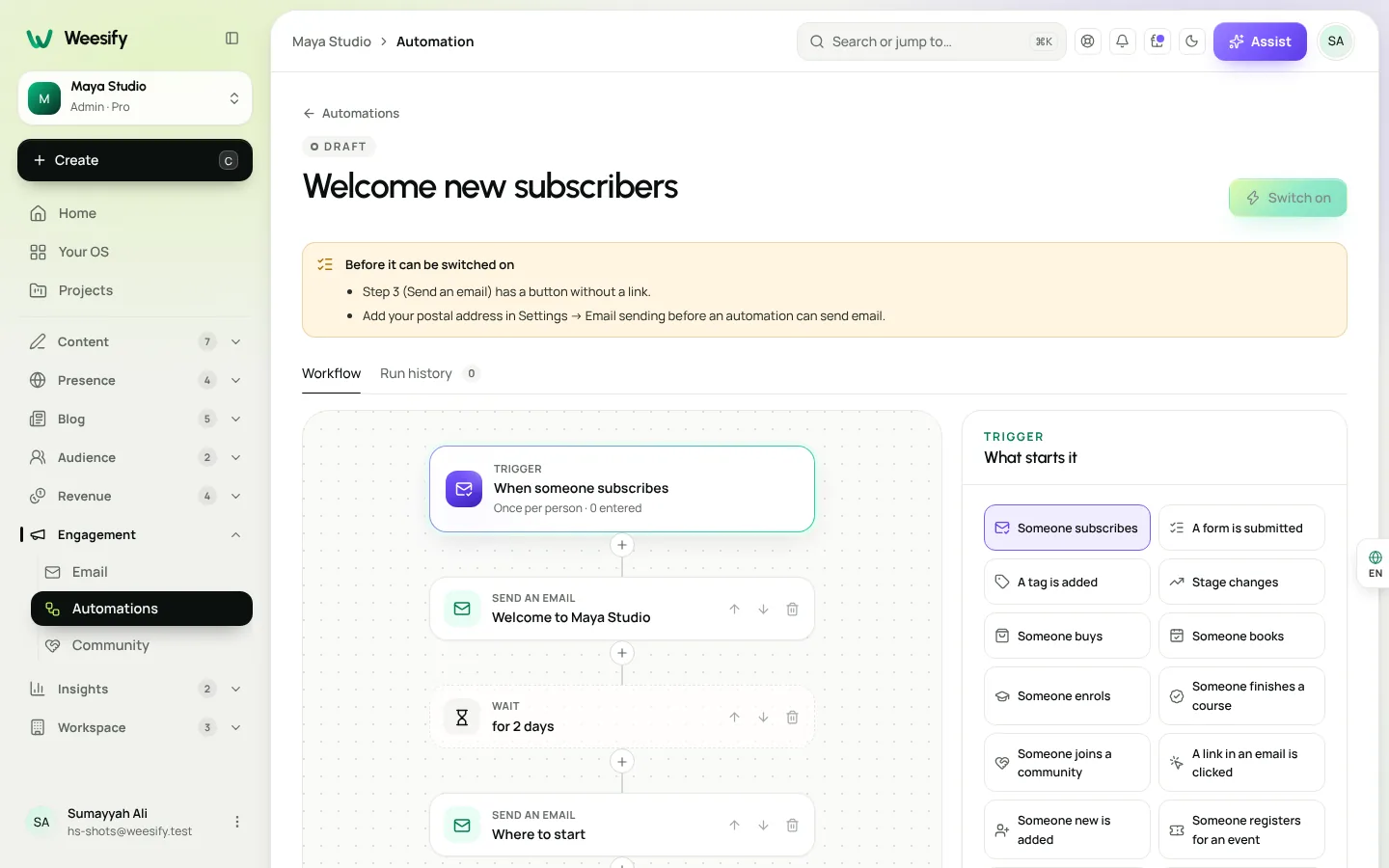Click the hourglass icon on Wait step
Viewport: 1389px width, 868px height.
point(462,718)
